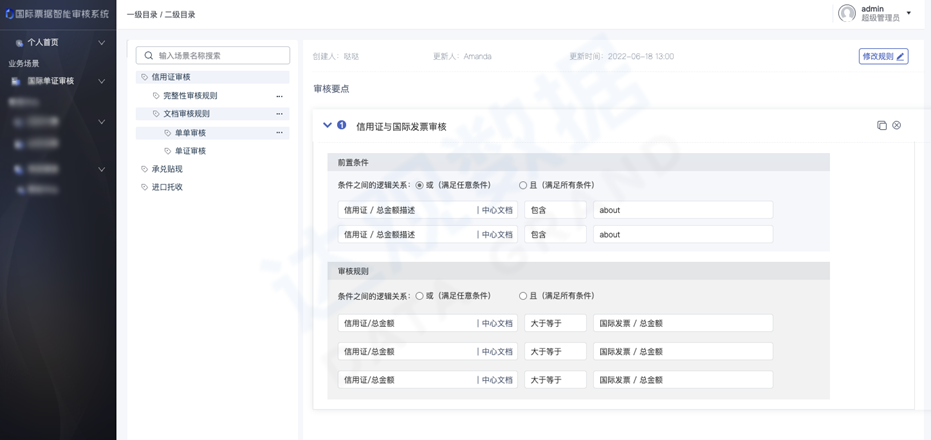
Task: Click the tag icon beside 进口托收
Action: click(x=144, y=187)
